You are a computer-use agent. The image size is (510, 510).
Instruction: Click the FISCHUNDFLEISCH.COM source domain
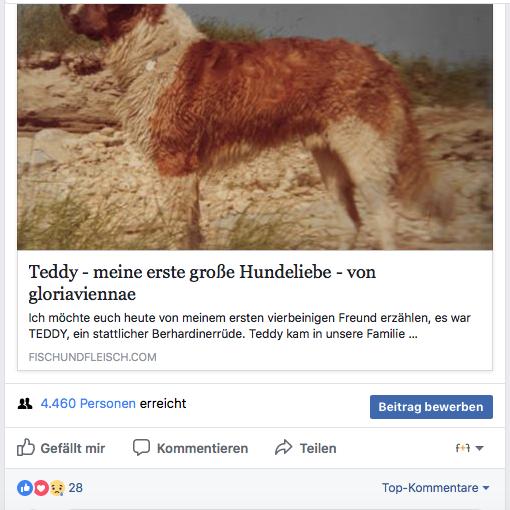point(92,357)
